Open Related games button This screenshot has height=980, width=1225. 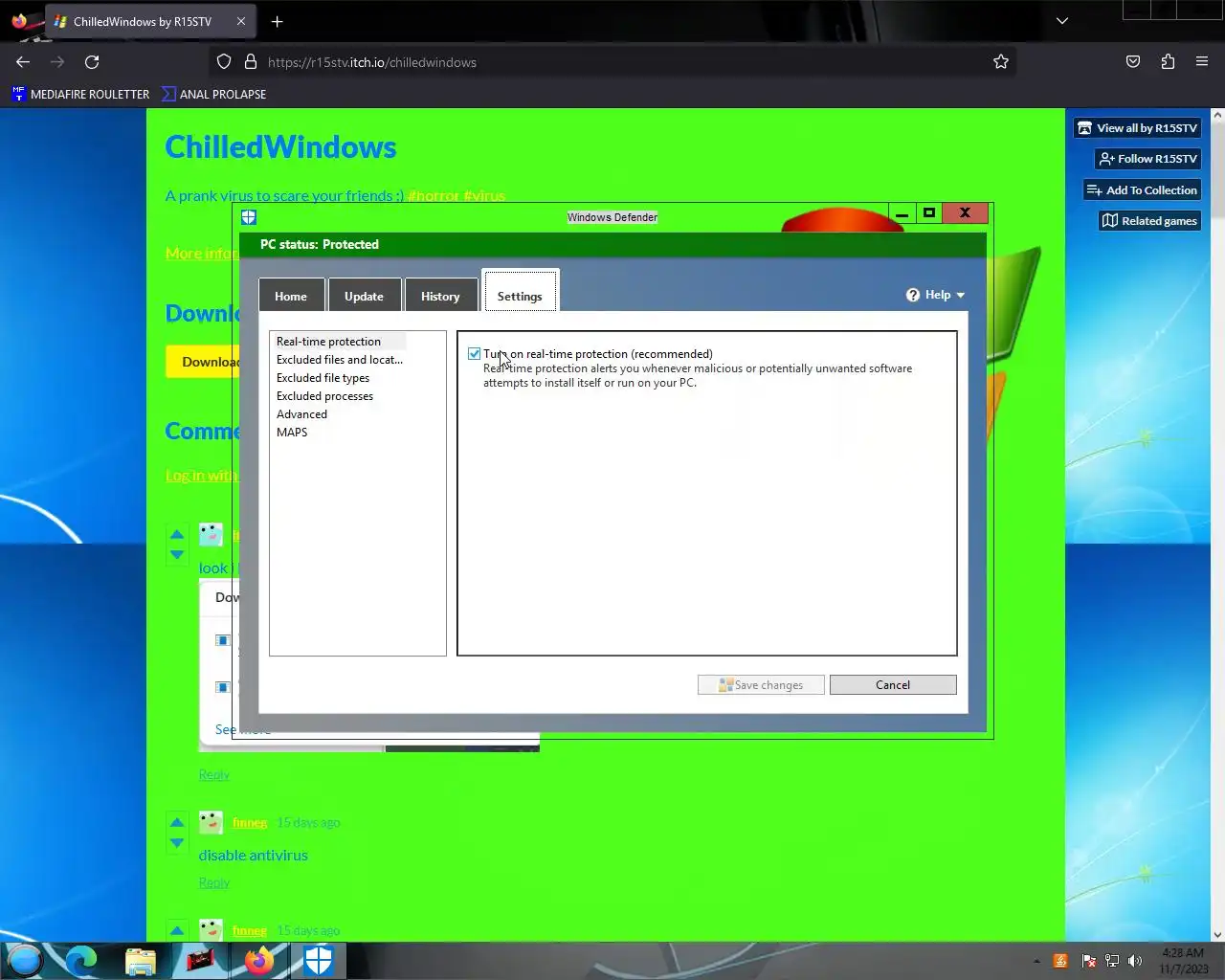coord(1149,221)
